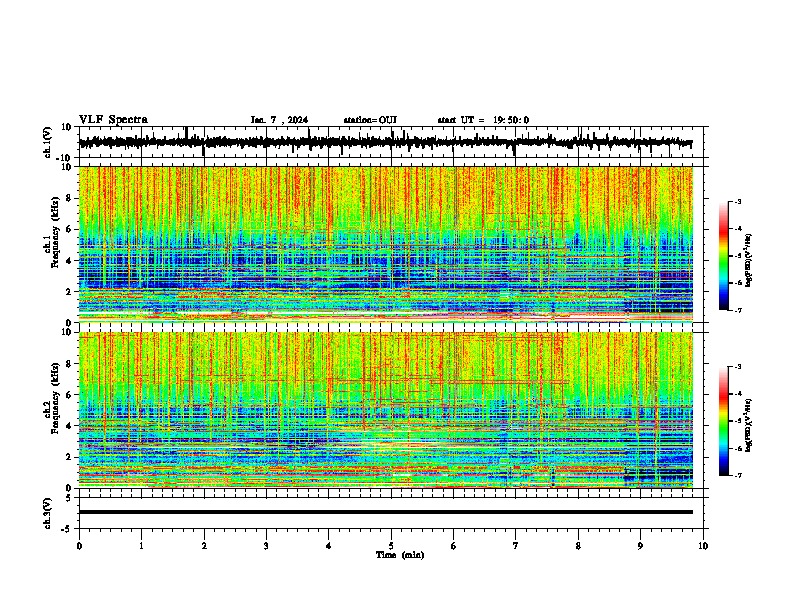Click the "ch.3(V)" axis label
Image resolution: width=792 pixels, height=612 pixels.
[x=48, y=514]
